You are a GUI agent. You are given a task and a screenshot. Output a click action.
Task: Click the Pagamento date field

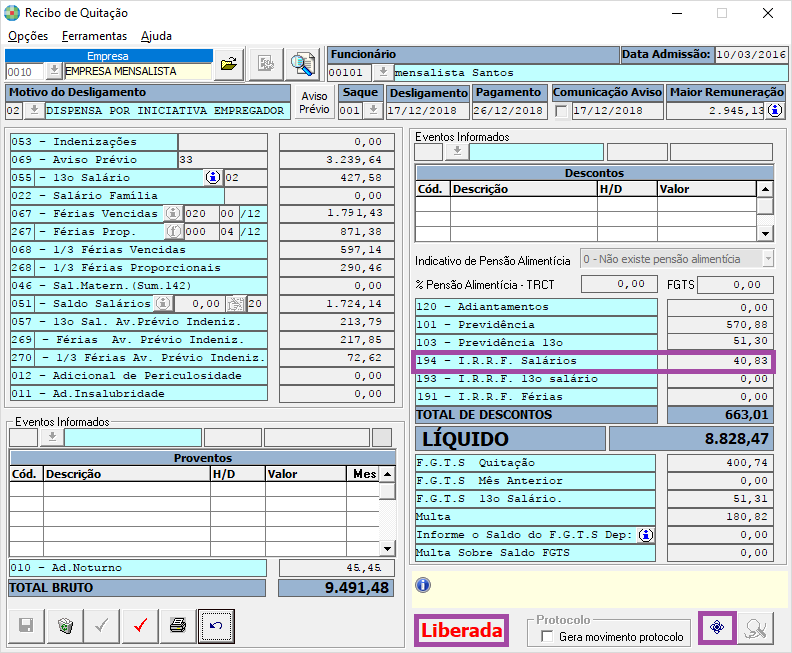point(509,111)
